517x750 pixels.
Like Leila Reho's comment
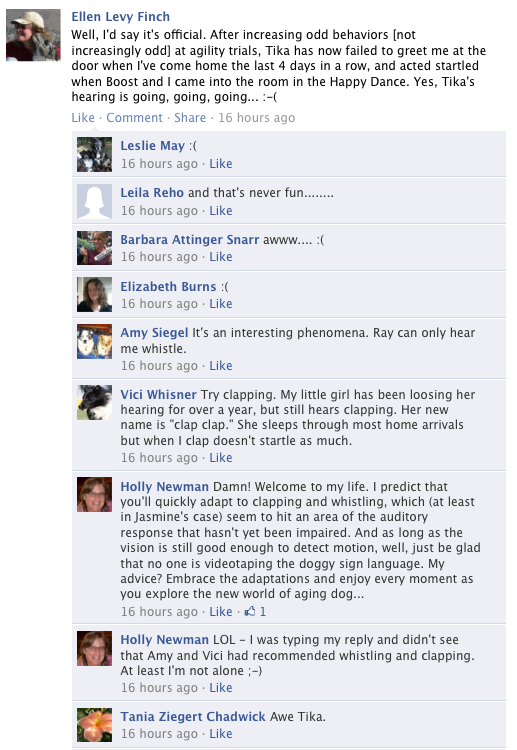coord(220,210)
